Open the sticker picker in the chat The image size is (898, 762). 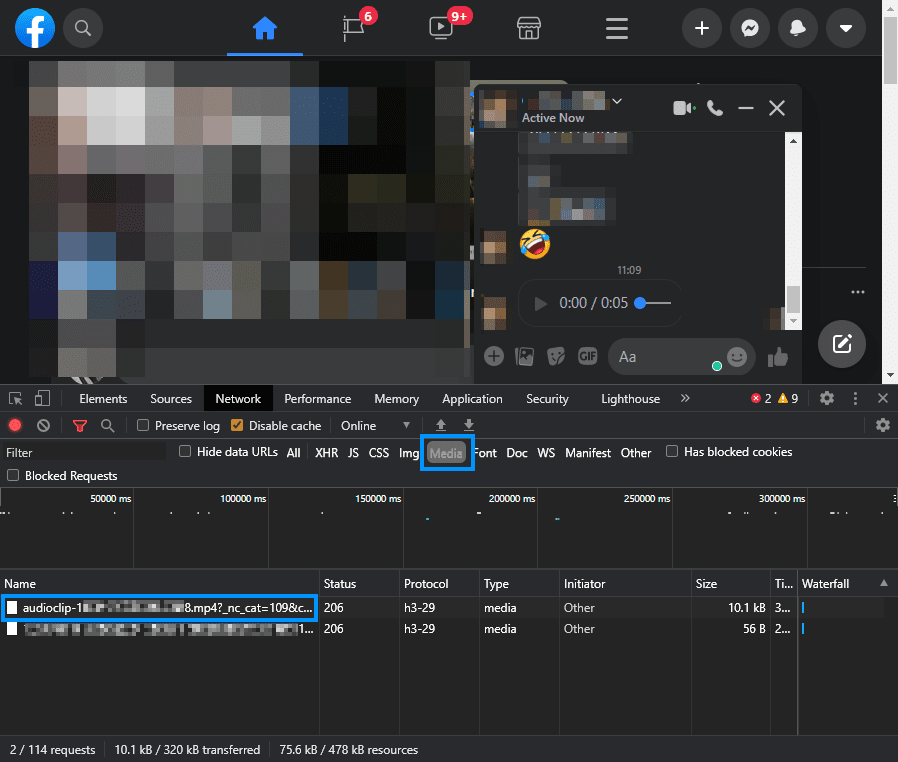click(x=555, y=356)
